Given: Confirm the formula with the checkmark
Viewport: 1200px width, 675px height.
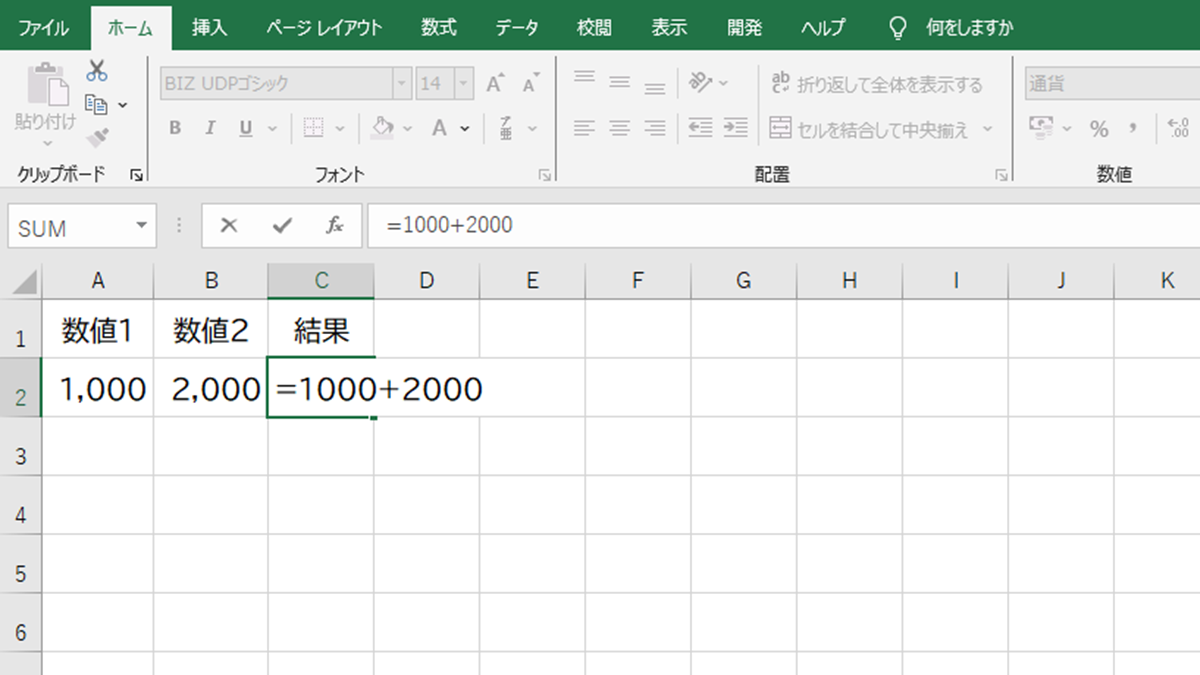Looking at the screenshot, I should [281, 225].
